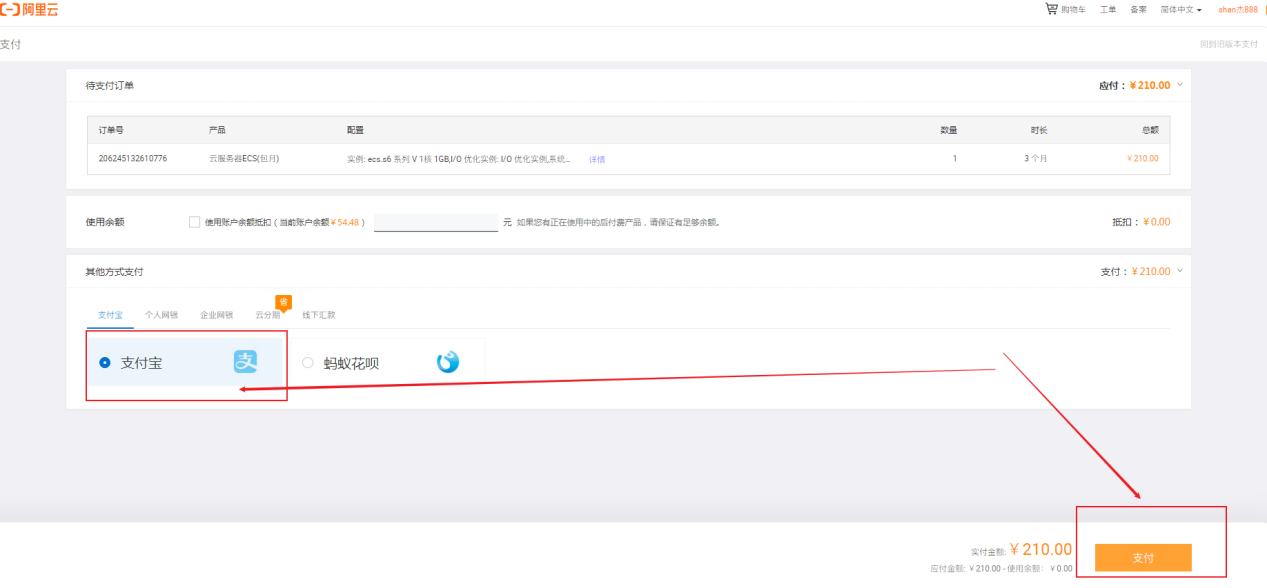1267x588 pixels.
Task: Click 购物车 text link
Action: [x=1073, y=9]
